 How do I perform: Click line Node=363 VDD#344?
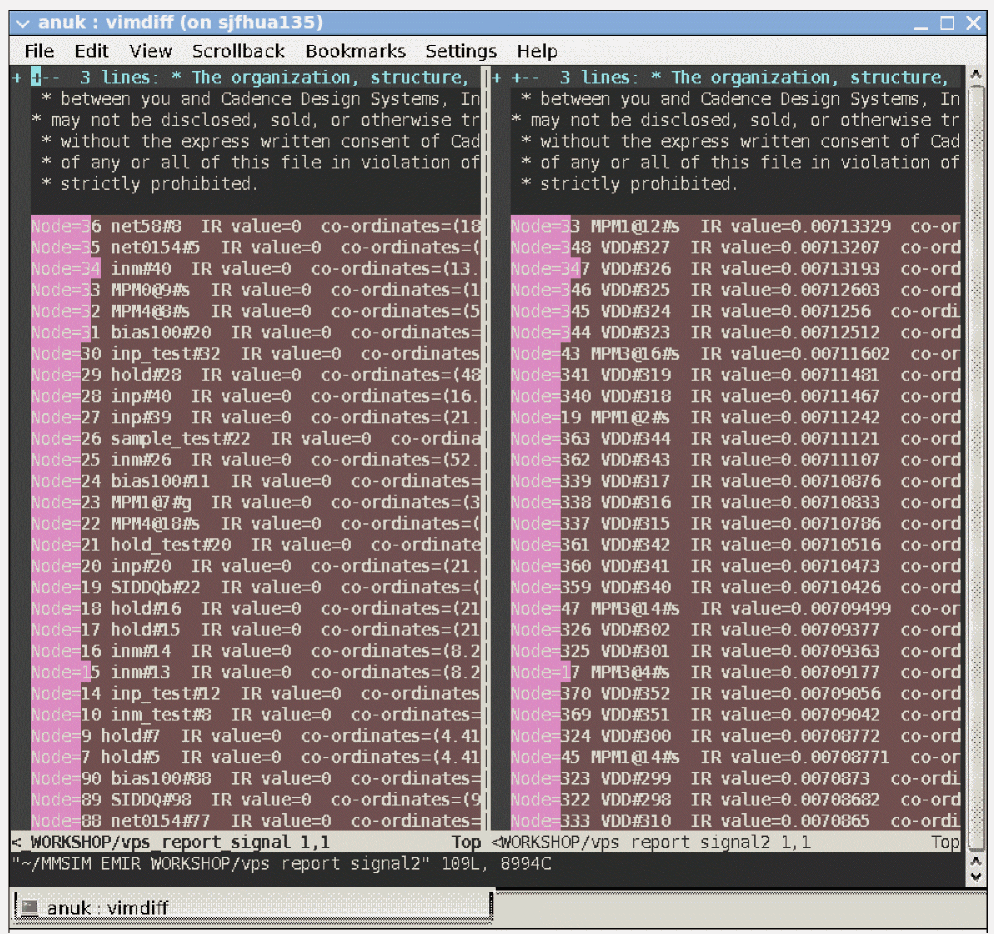[736, 439]
